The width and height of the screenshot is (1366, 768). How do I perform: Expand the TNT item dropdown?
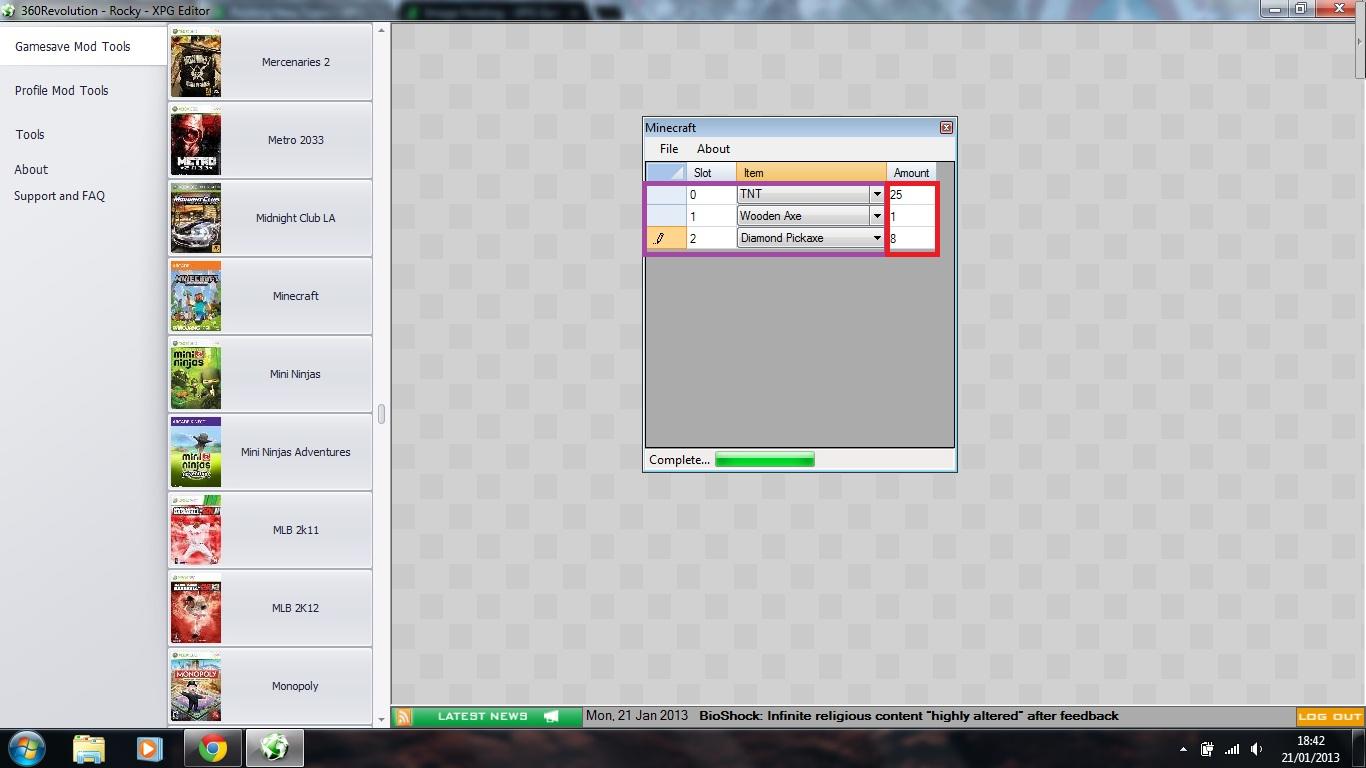877,194
